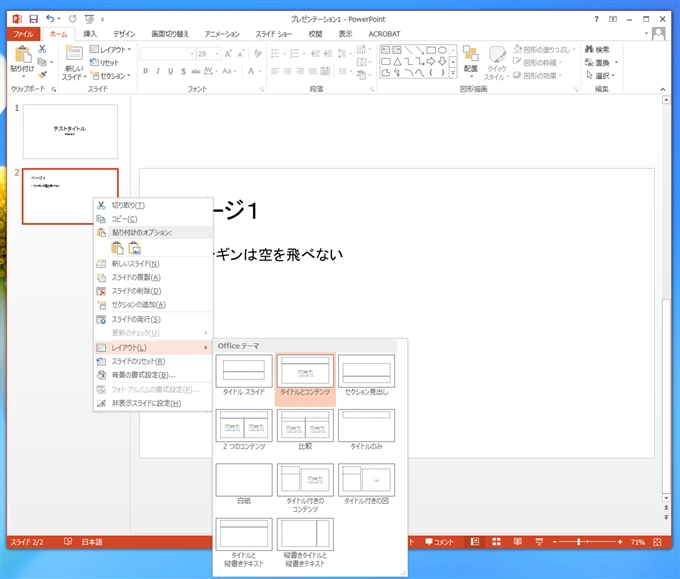Viewport: 680px width, 579px height.
Task: Click the Arrange (配置) icon
Action: coord(471,53)
